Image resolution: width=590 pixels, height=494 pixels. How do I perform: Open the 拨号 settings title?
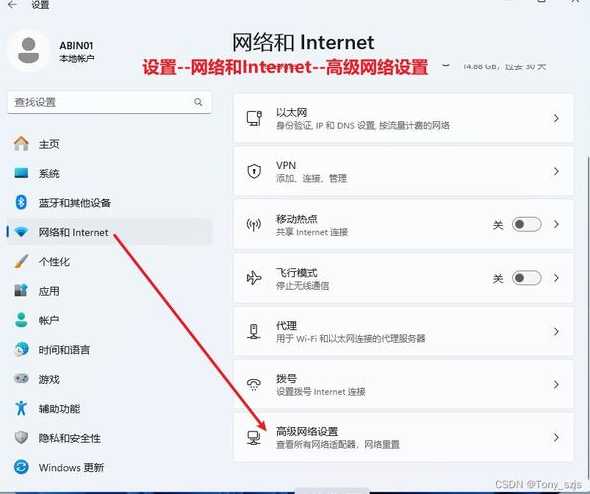[286, 378]
